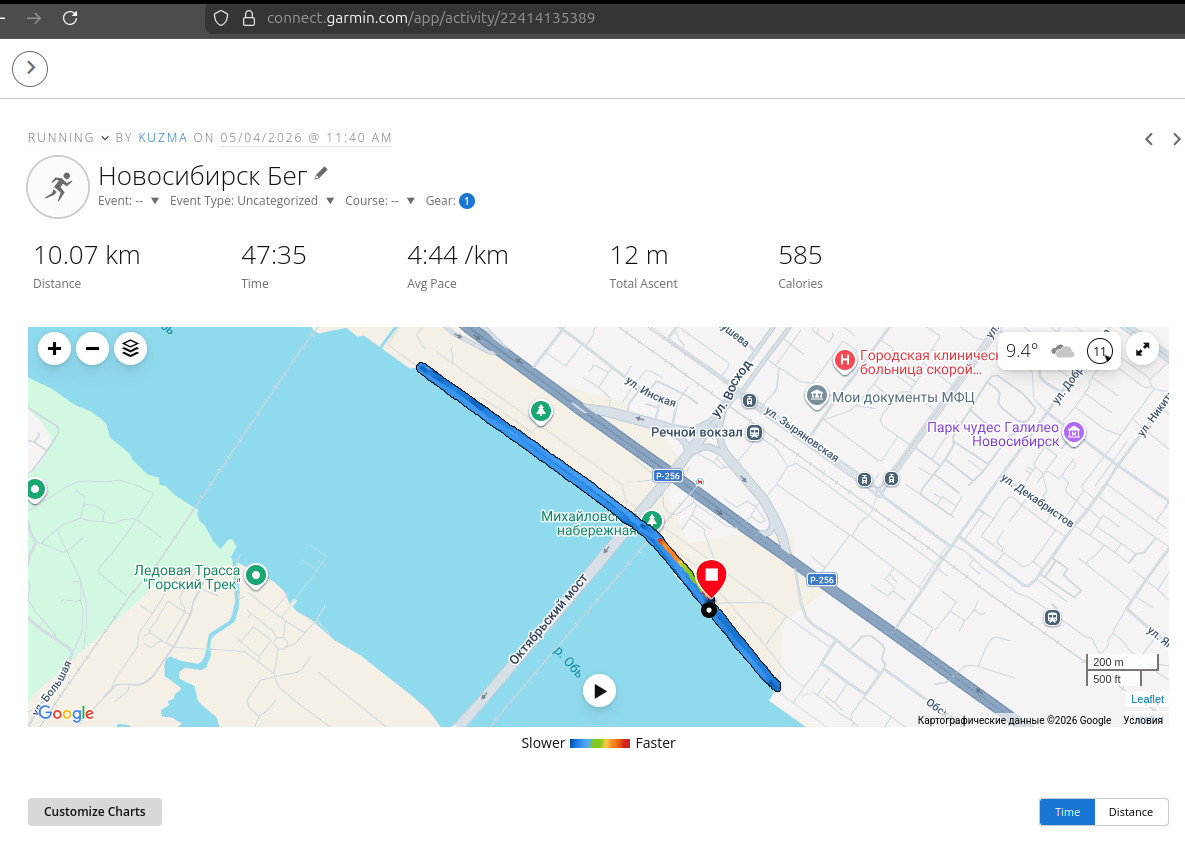Zoom in on the map
The height and width of the screenshot is (852, 1185).
[54, 349]
